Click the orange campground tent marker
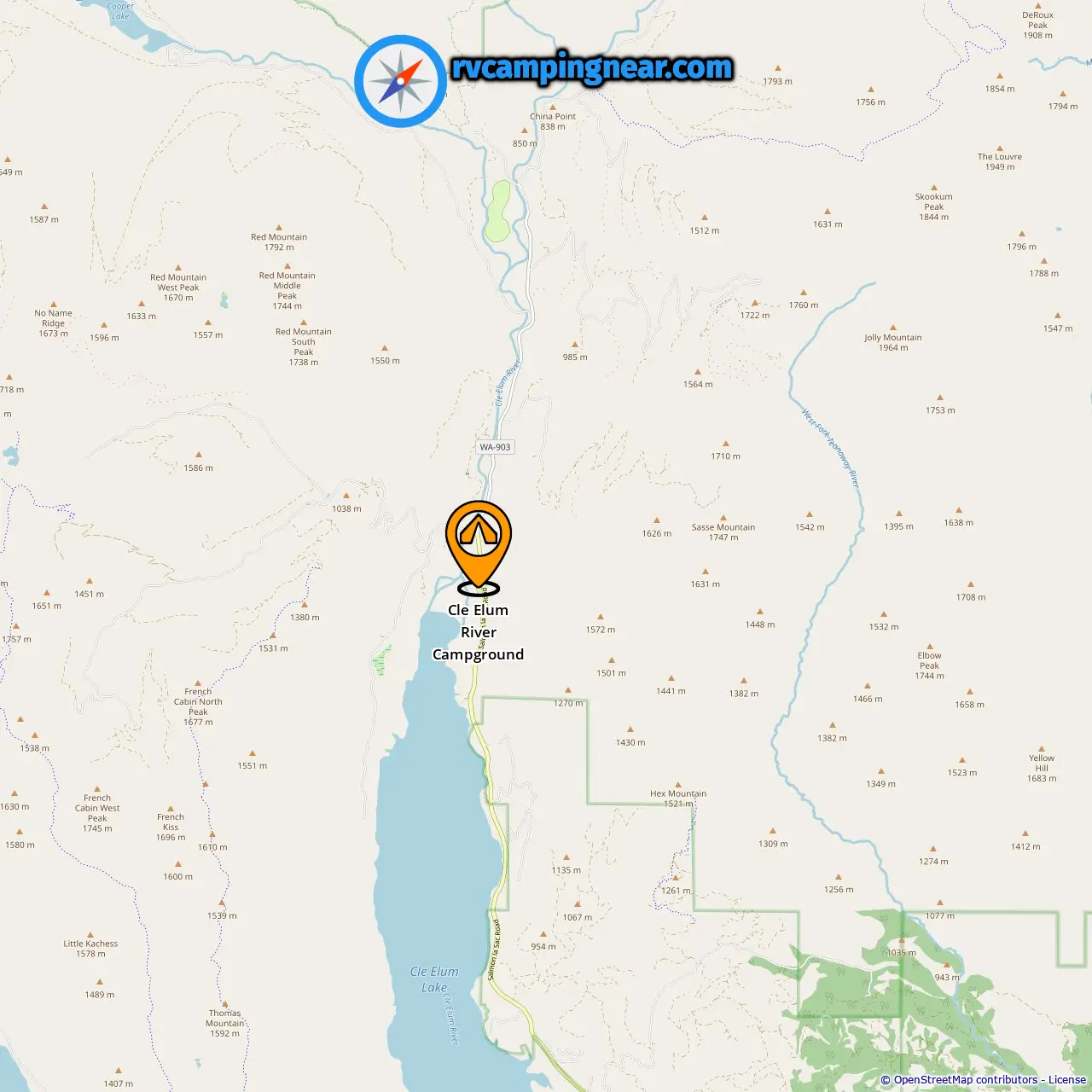The width and height of the screenshot is (1092, 1092). coord(479,545)
